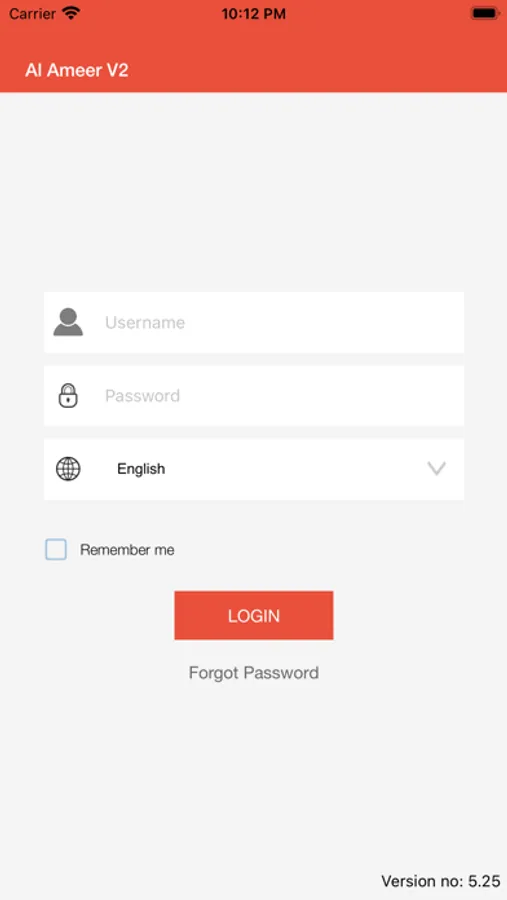507x900 pixels.
Task: Click the globe language icon
Action: [x=68, y=469]
